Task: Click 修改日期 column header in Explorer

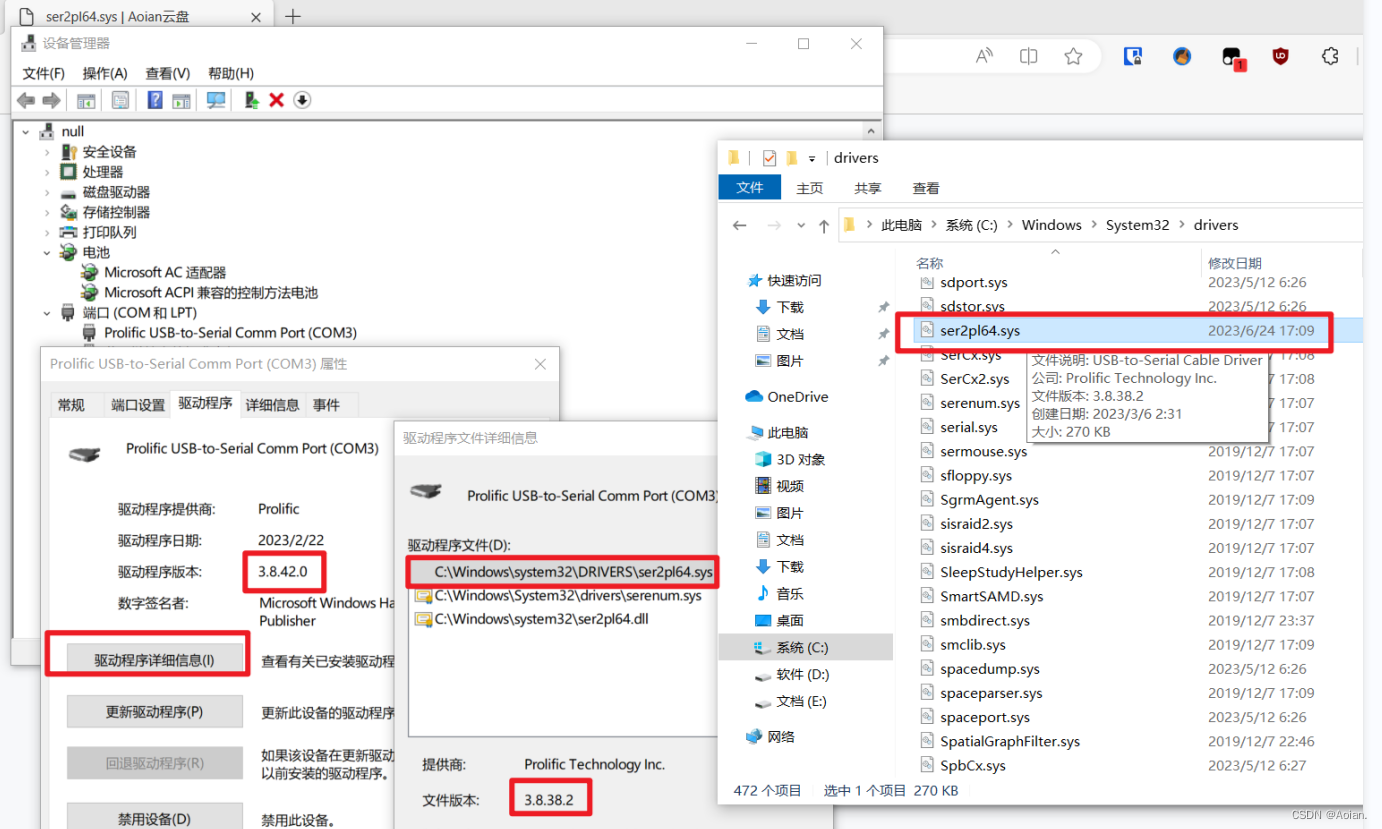Action: (x=1235, y=263)
